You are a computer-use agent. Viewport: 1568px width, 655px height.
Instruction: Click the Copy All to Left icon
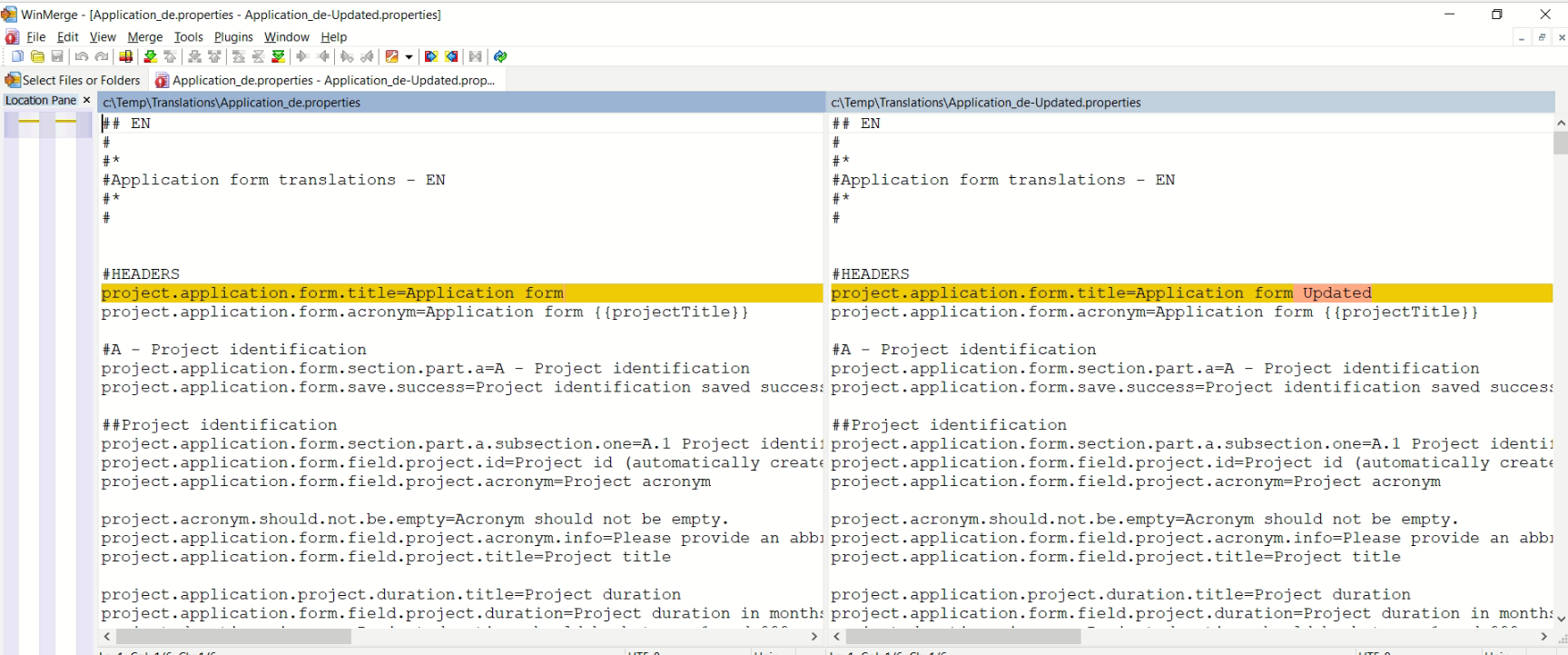click(451, 56)
